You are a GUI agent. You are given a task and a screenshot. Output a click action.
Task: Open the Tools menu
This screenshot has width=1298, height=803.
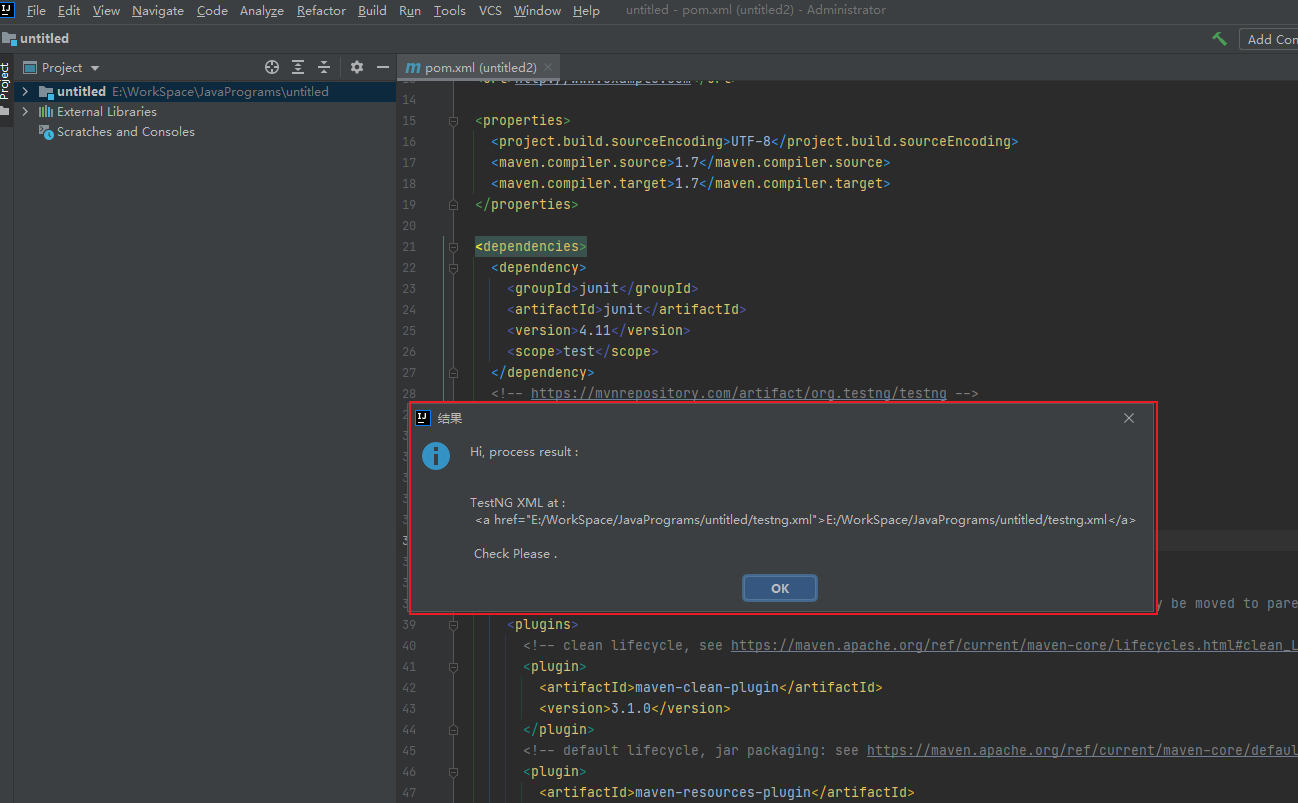point(450,11)
